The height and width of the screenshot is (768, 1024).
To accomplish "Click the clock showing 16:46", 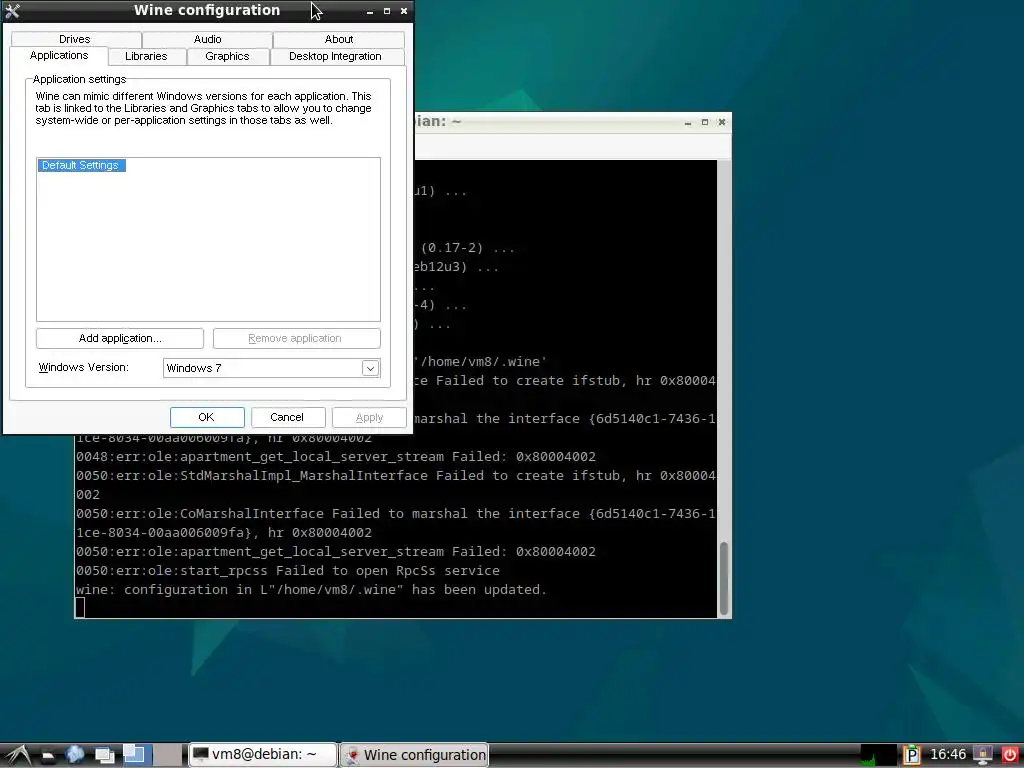I will tap(948, 755).
